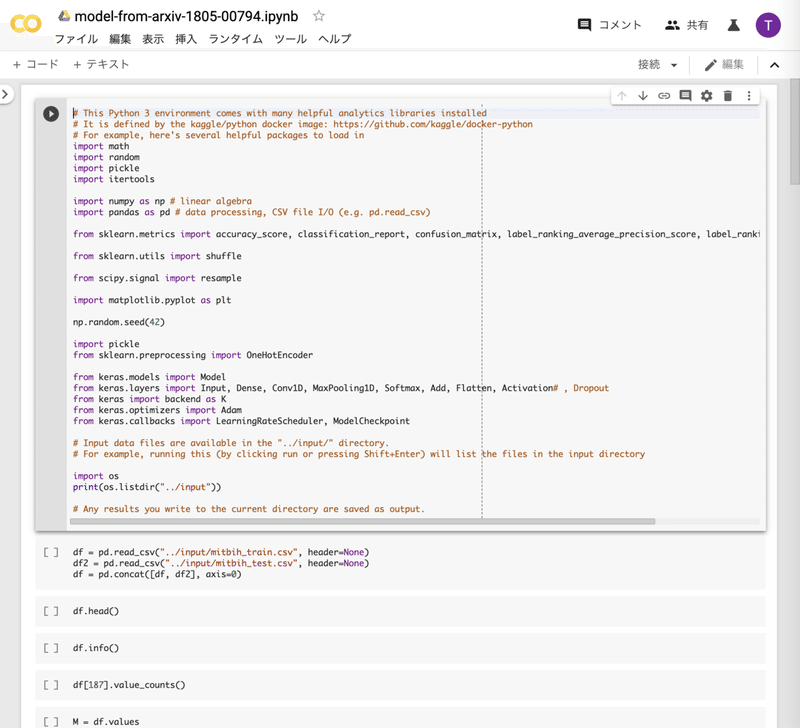Open the 挿入 menu
This screenshot has width=800, height=728.
(x=186, y=39)
